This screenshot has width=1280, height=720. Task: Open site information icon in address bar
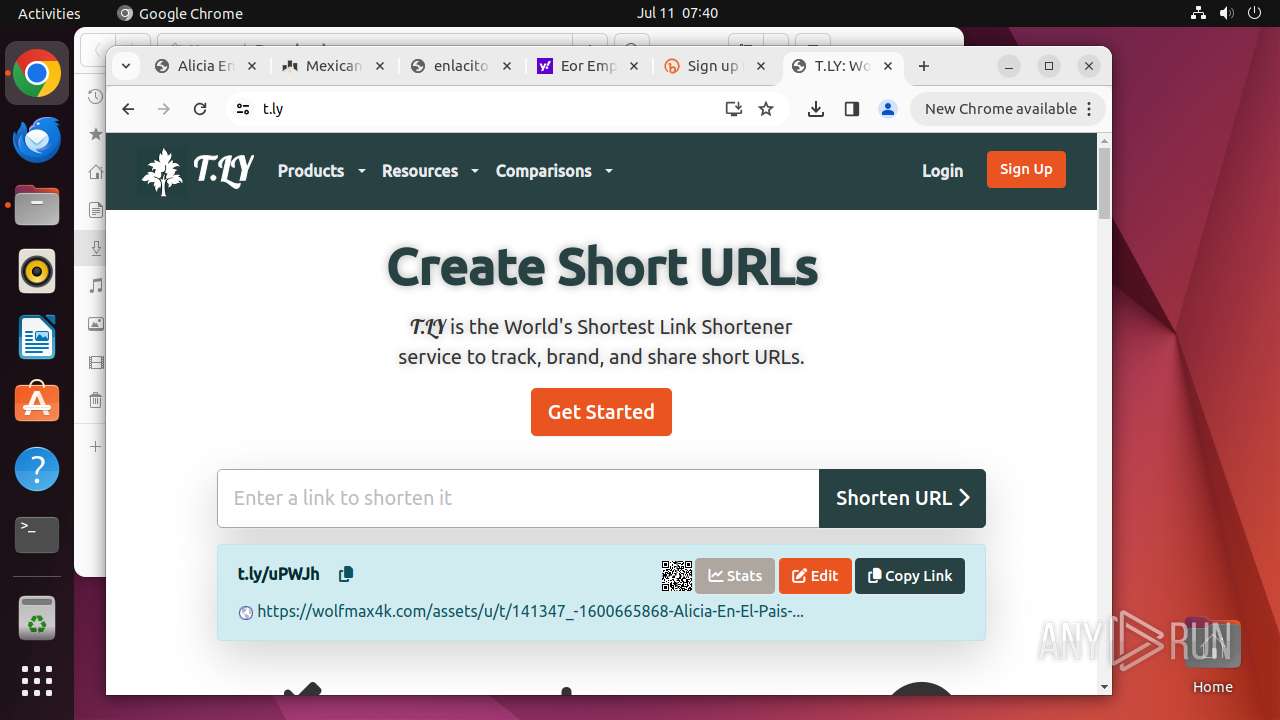pyautogui.click(x=243, y=109)
